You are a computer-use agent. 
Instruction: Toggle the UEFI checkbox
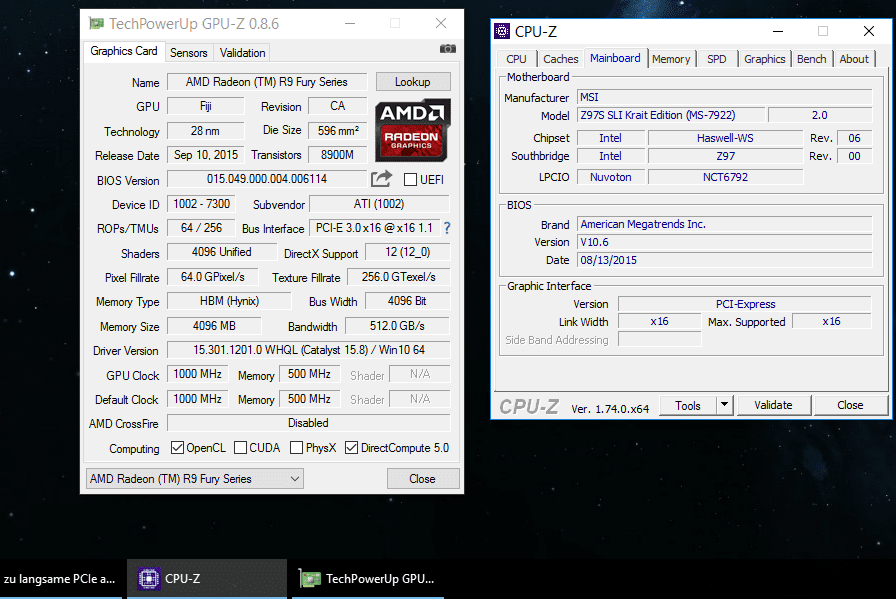pos(410,179)
